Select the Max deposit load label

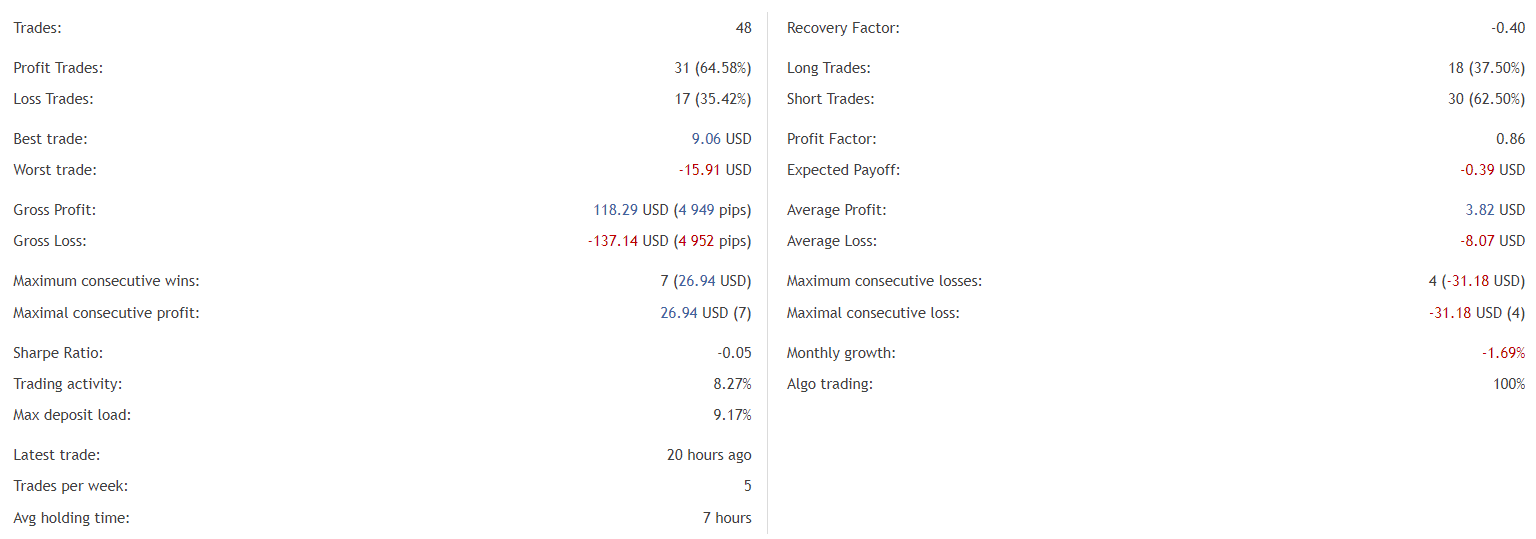coord(72,415)
